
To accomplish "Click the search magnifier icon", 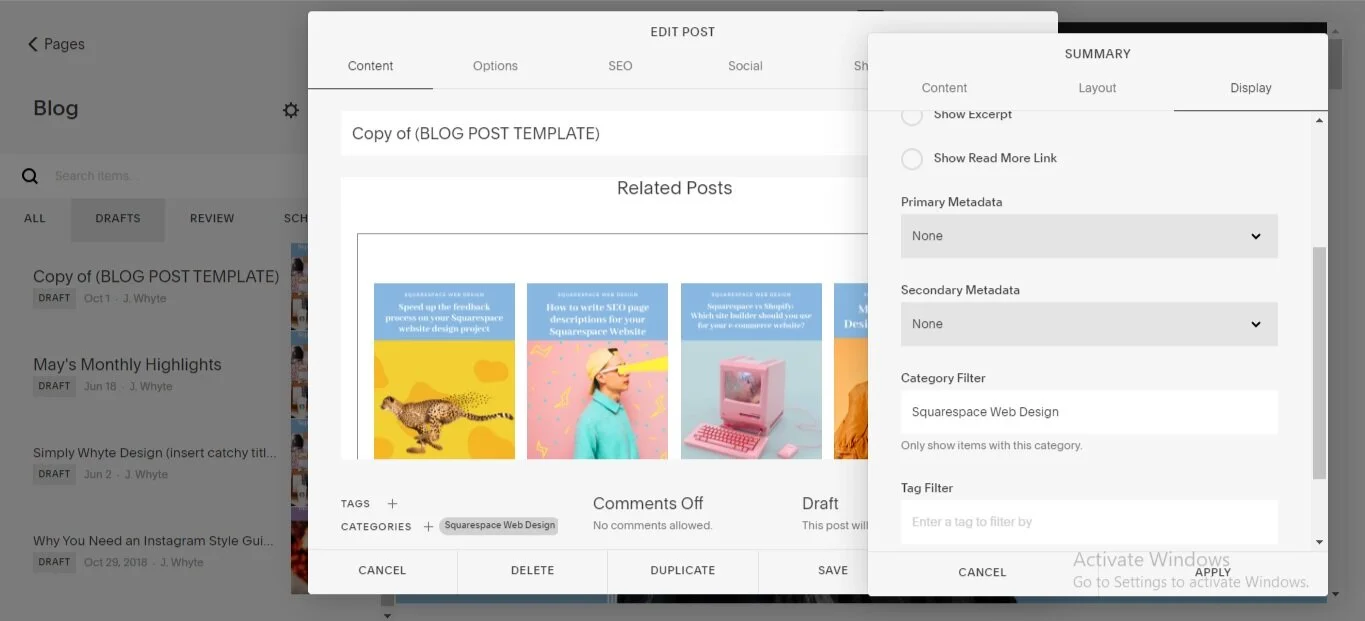I will (30, 176).
